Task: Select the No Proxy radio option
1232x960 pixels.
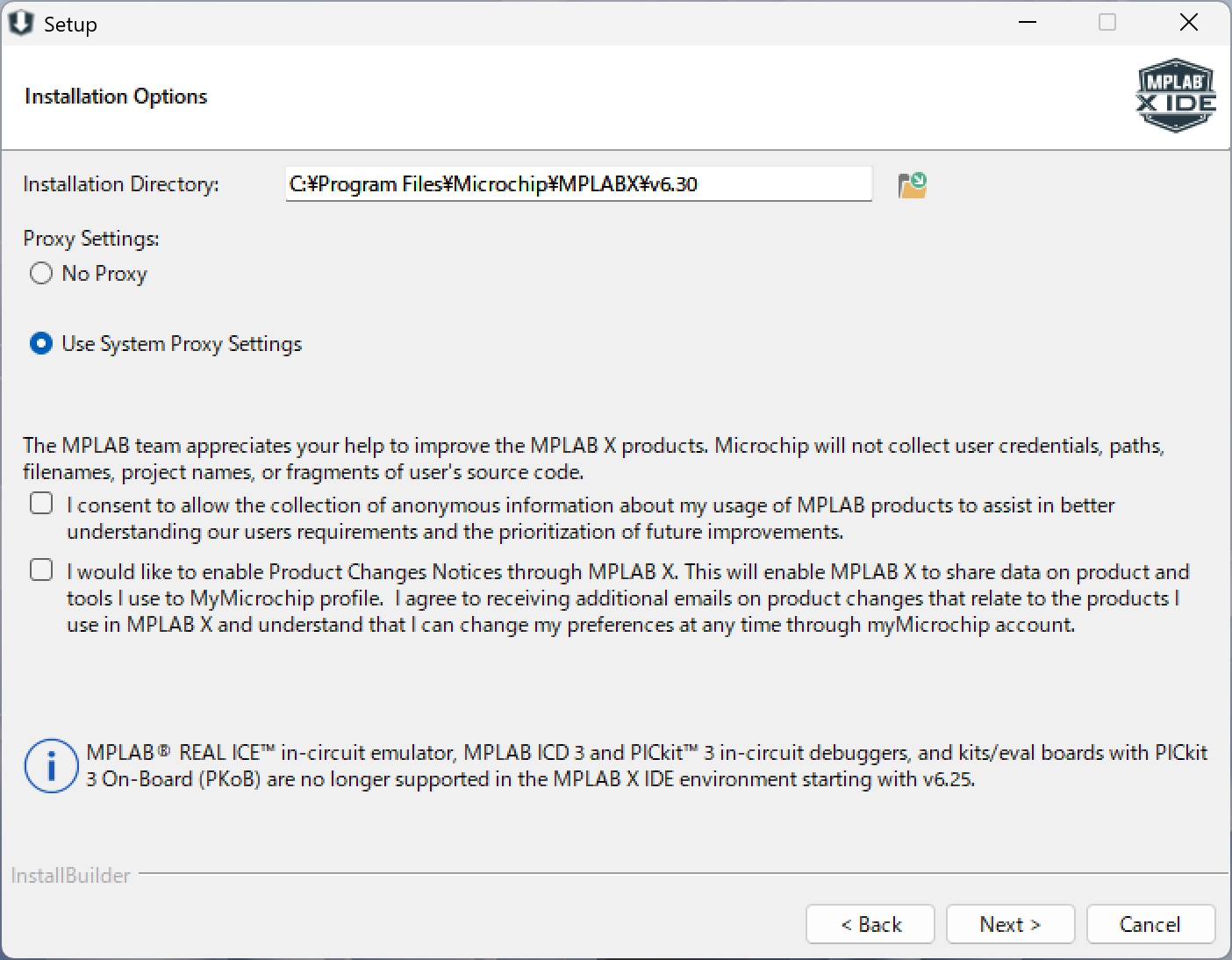Action: [x=41, y=274]
